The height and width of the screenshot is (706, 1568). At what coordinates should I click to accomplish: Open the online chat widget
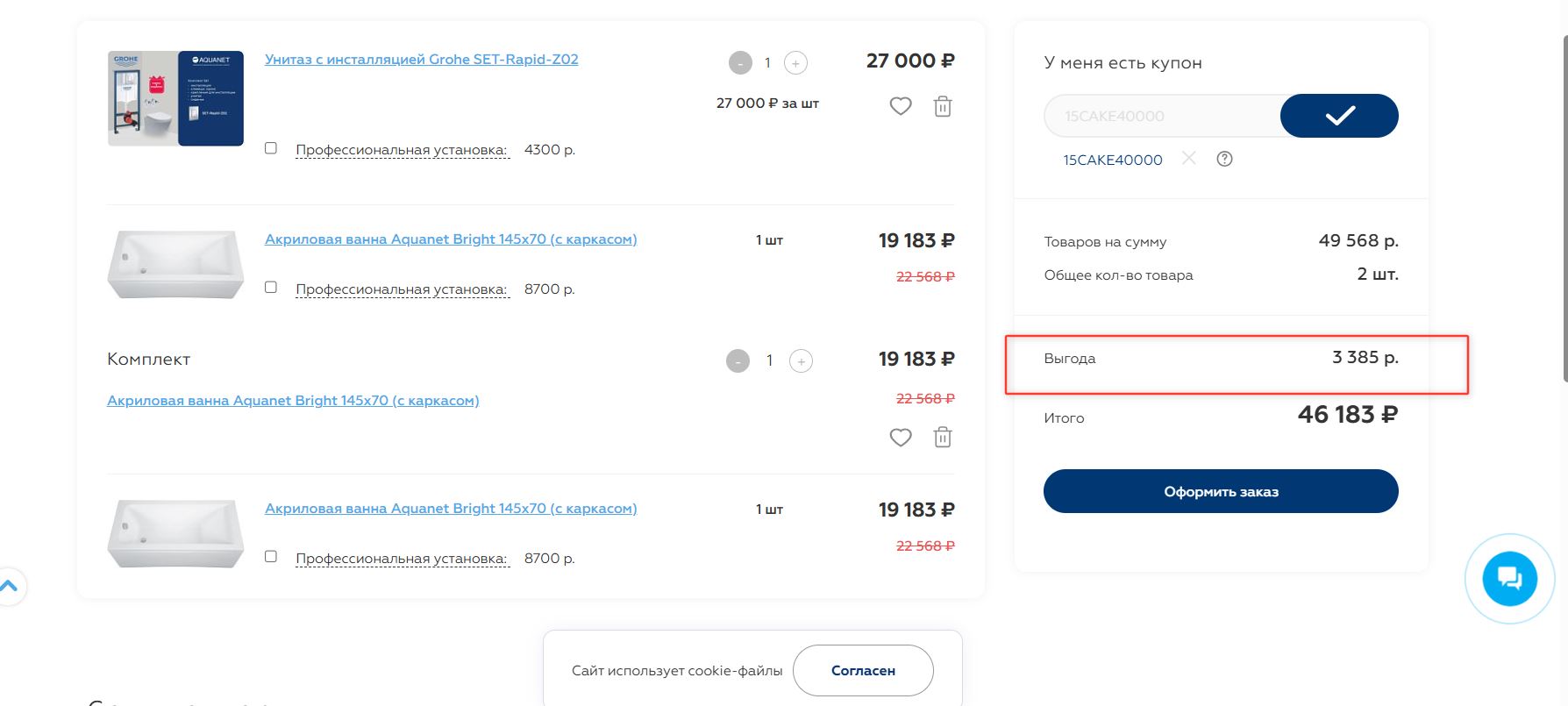pos(1509,578)
